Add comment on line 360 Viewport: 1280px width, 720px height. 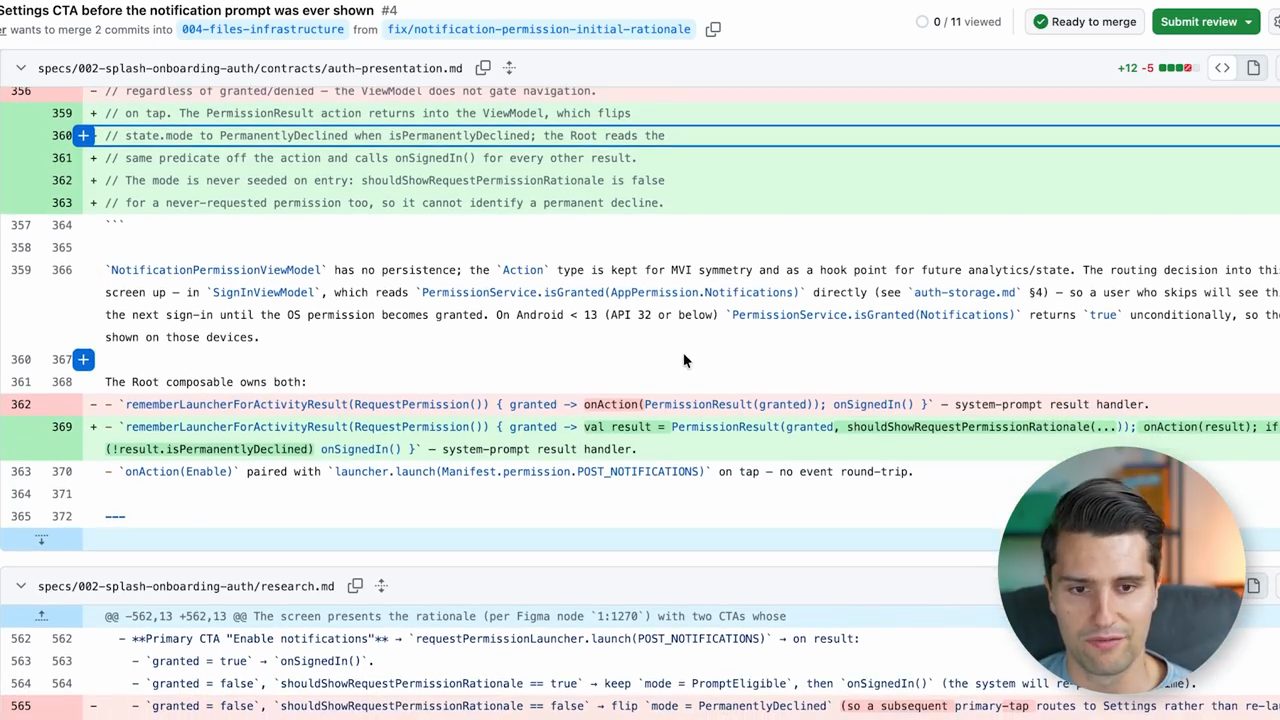[x=84, y=135]
